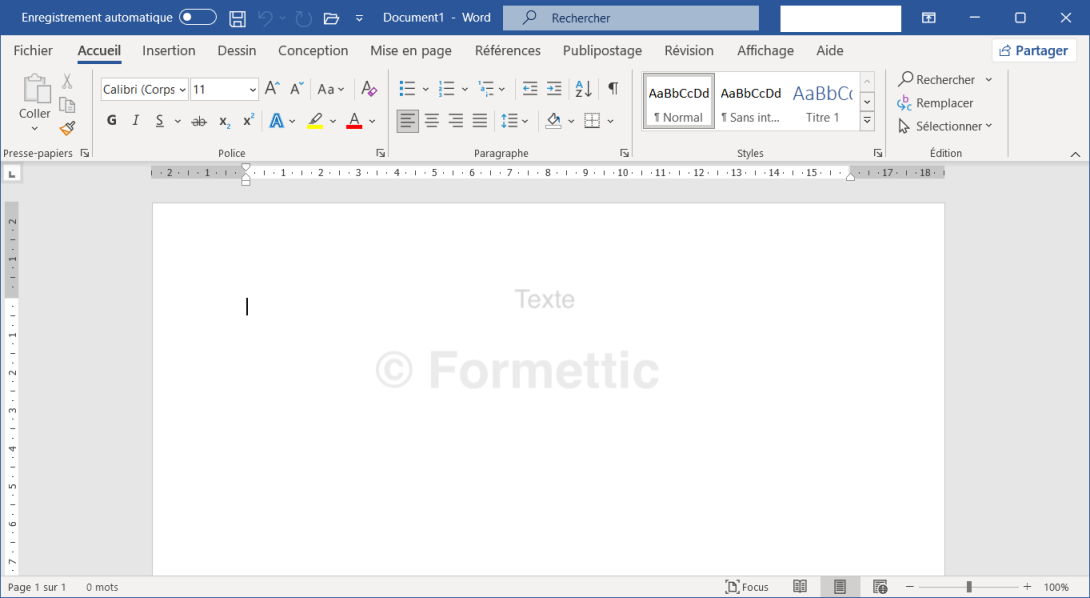The height and width of the screenshot is (598, 1090).
Task: Click the save floppy disk icon
Action: tap(237, 18)
